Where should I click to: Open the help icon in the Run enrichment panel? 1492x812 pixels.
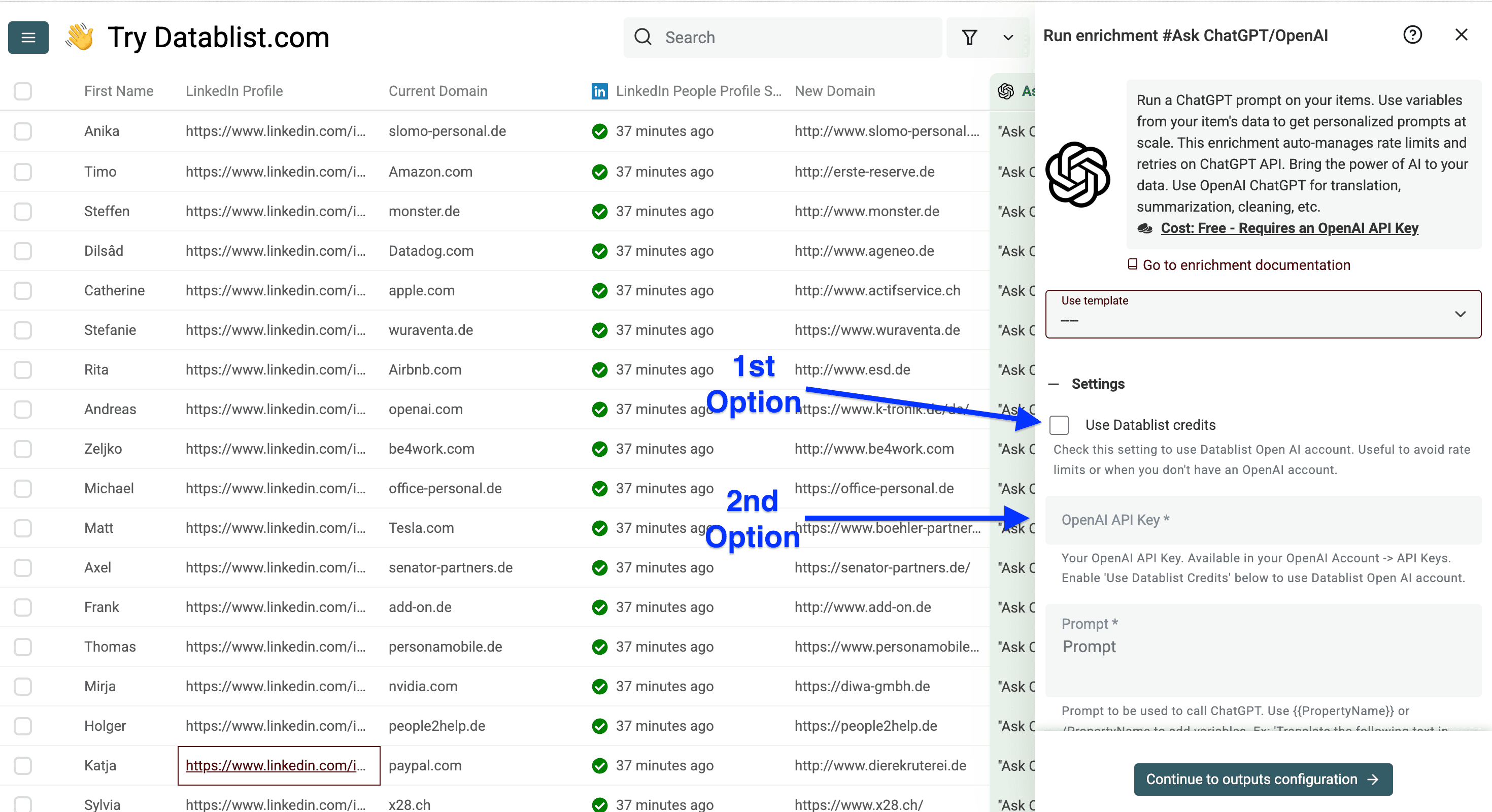(x=1413, y=35)
